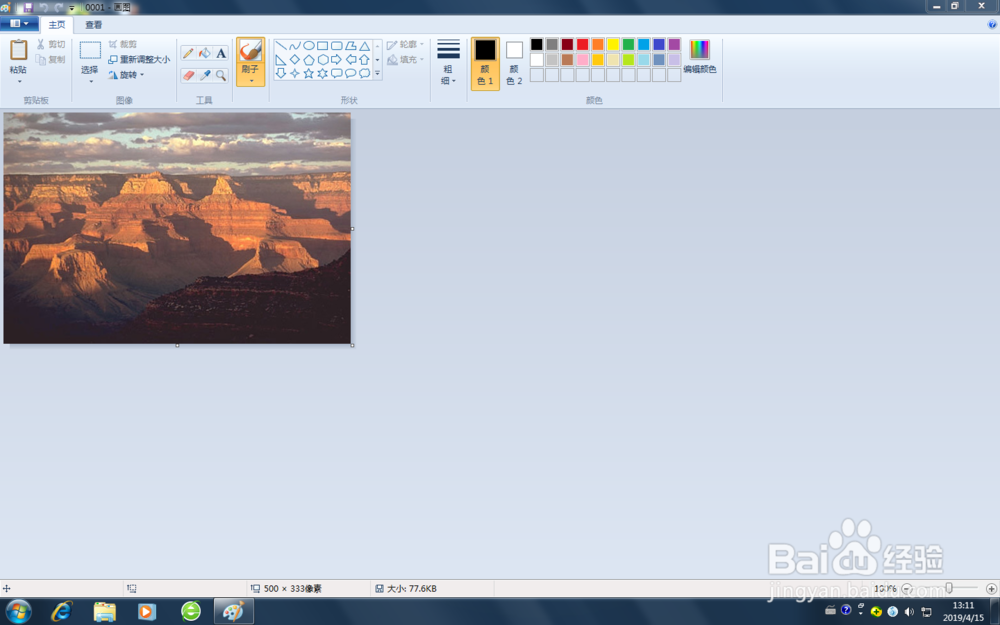Choose the Right triangle shape
This screenshot has height=625, width=1000.
281,60
